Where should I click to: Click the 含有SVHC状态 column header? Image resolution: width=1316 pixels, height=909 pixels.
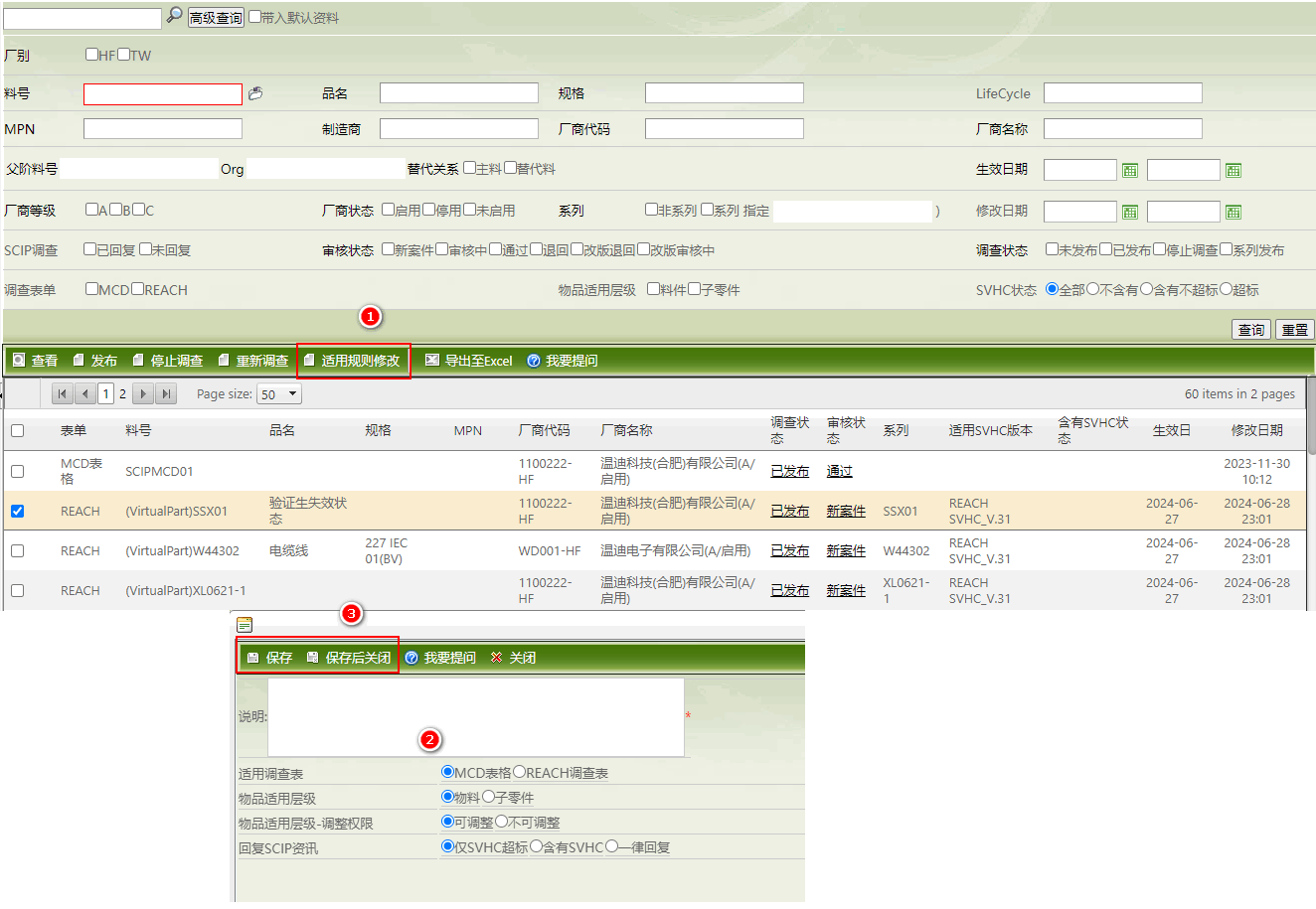[x=1093, y=430]
